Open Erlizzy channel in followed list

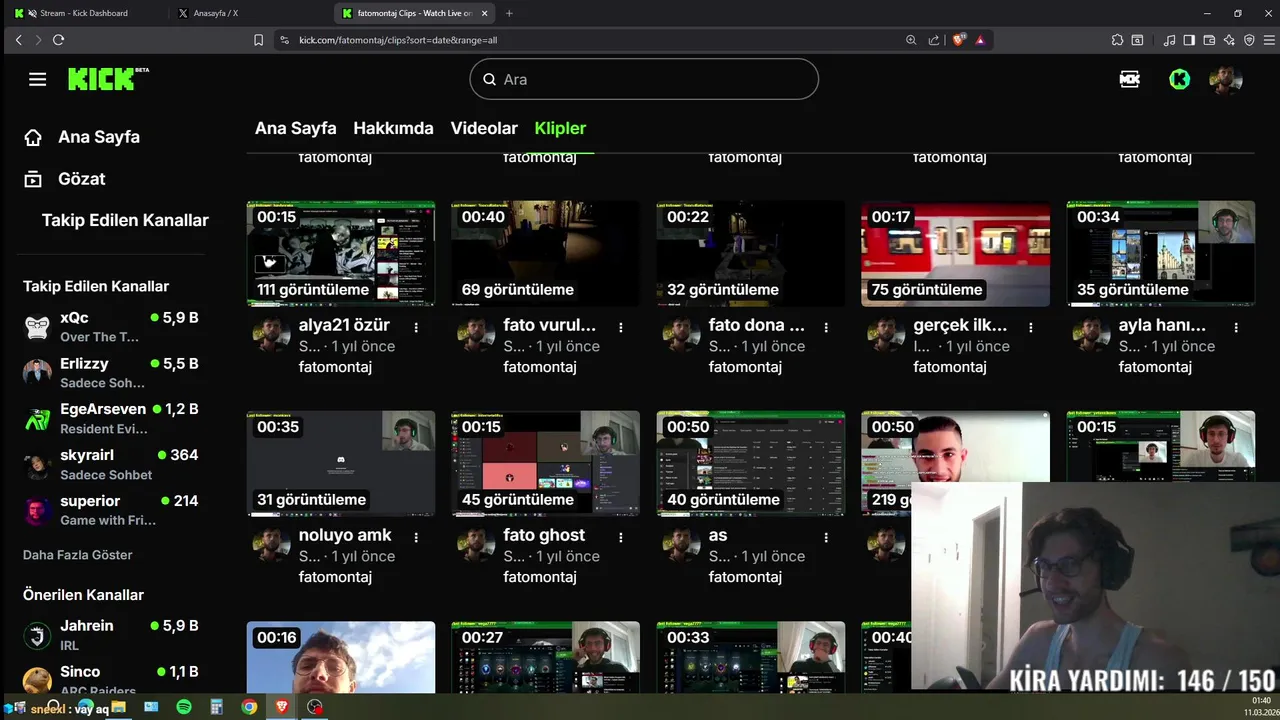[x=110, y=372]
